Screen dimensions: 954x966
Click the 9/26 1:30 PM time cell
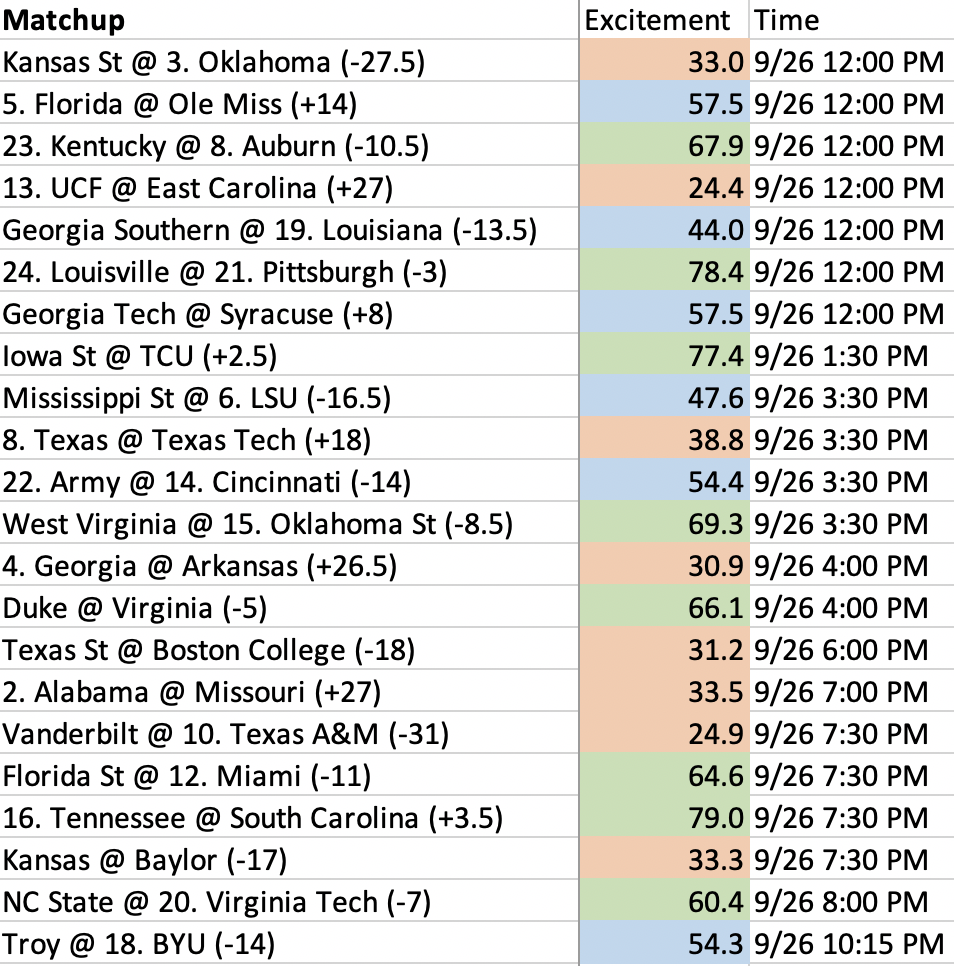click(852, 355)
